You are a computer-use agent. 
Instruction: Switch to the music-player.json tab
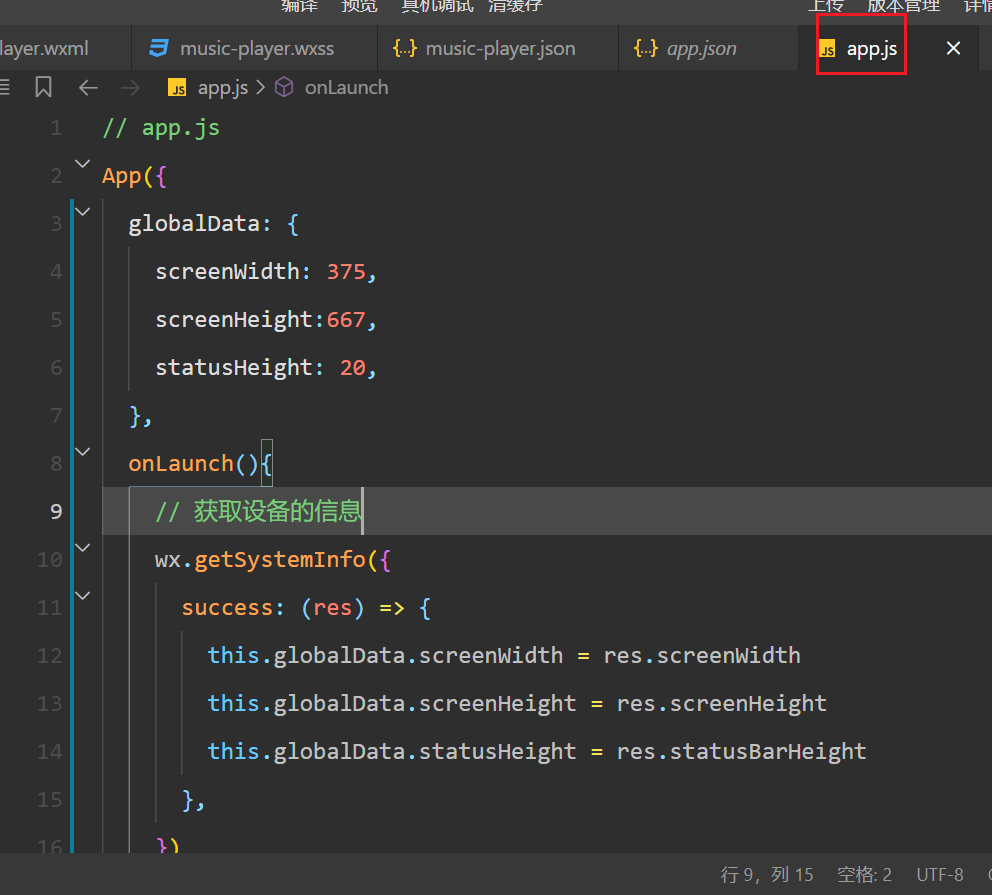coord(500,48)
